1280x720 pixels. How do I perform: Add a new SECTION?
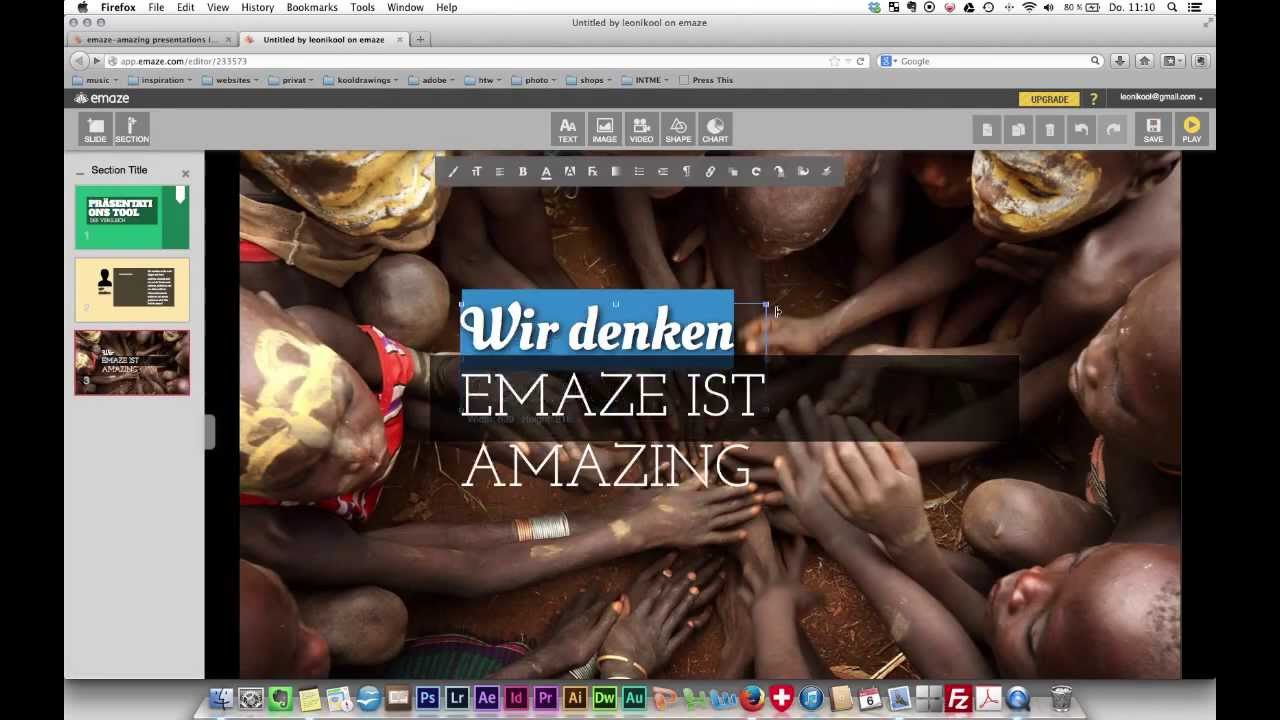point(132,128)
